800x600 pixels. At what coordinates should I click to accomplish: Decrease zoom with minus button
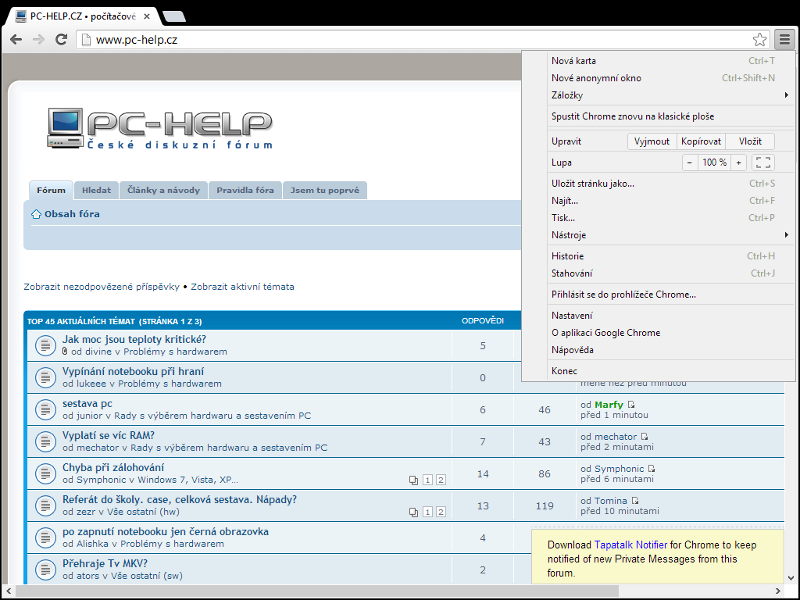pos(690,163)
